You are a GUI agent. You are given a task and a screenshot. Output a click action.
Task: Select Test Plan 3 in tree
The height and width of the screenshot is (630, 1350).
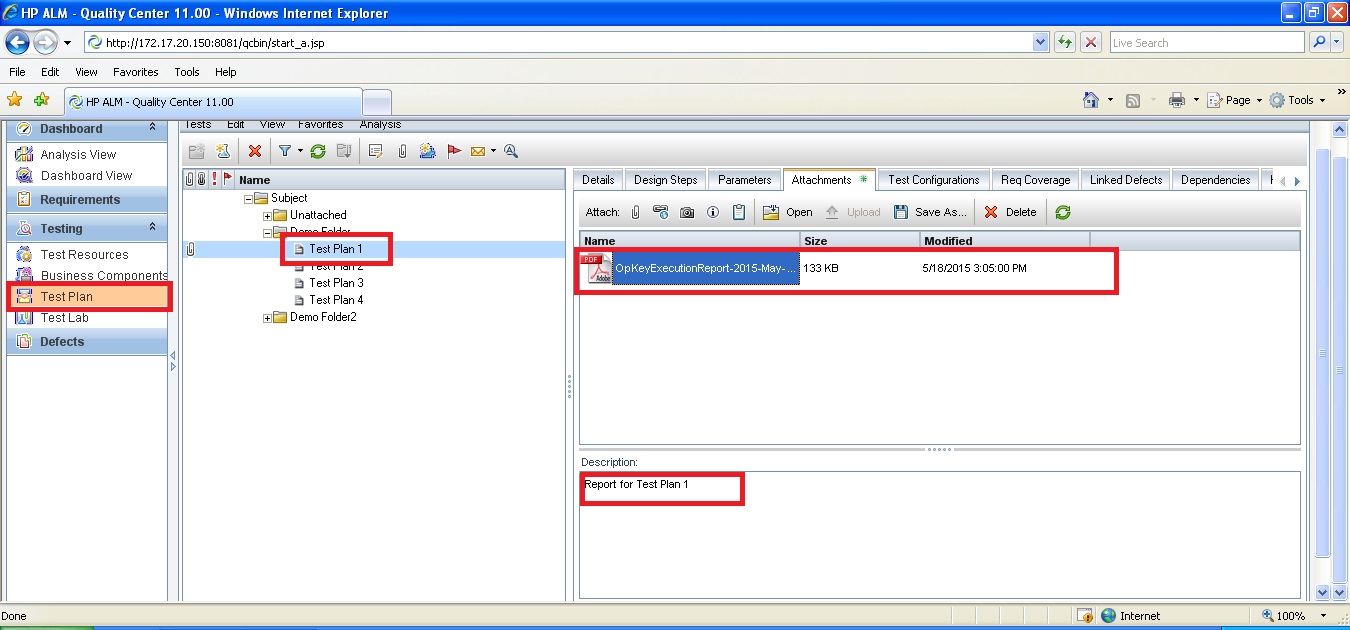(336, 283)
